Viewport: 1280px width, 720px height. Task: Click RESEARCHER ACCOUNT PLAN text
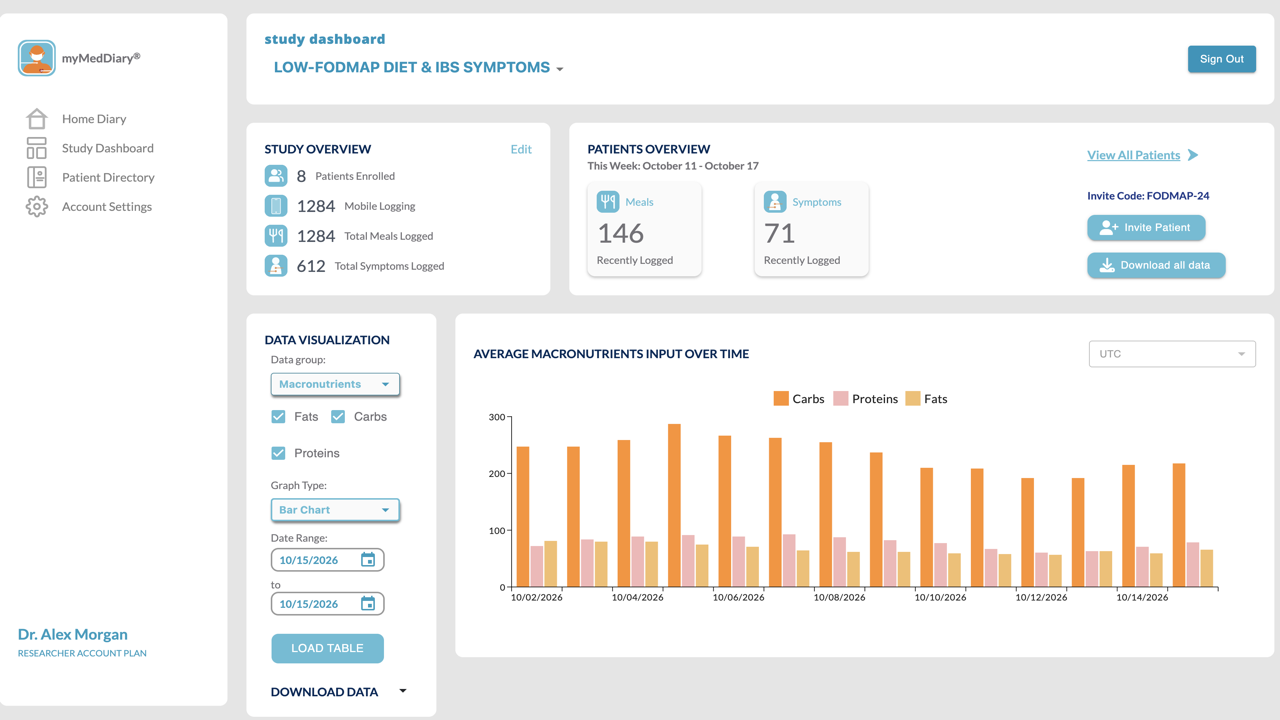point(82,653)
